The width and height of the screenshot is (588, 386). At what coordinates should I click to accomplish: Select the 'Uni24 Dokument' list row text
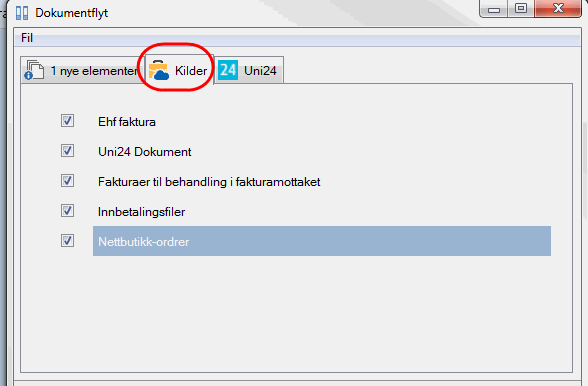[145, 152]
